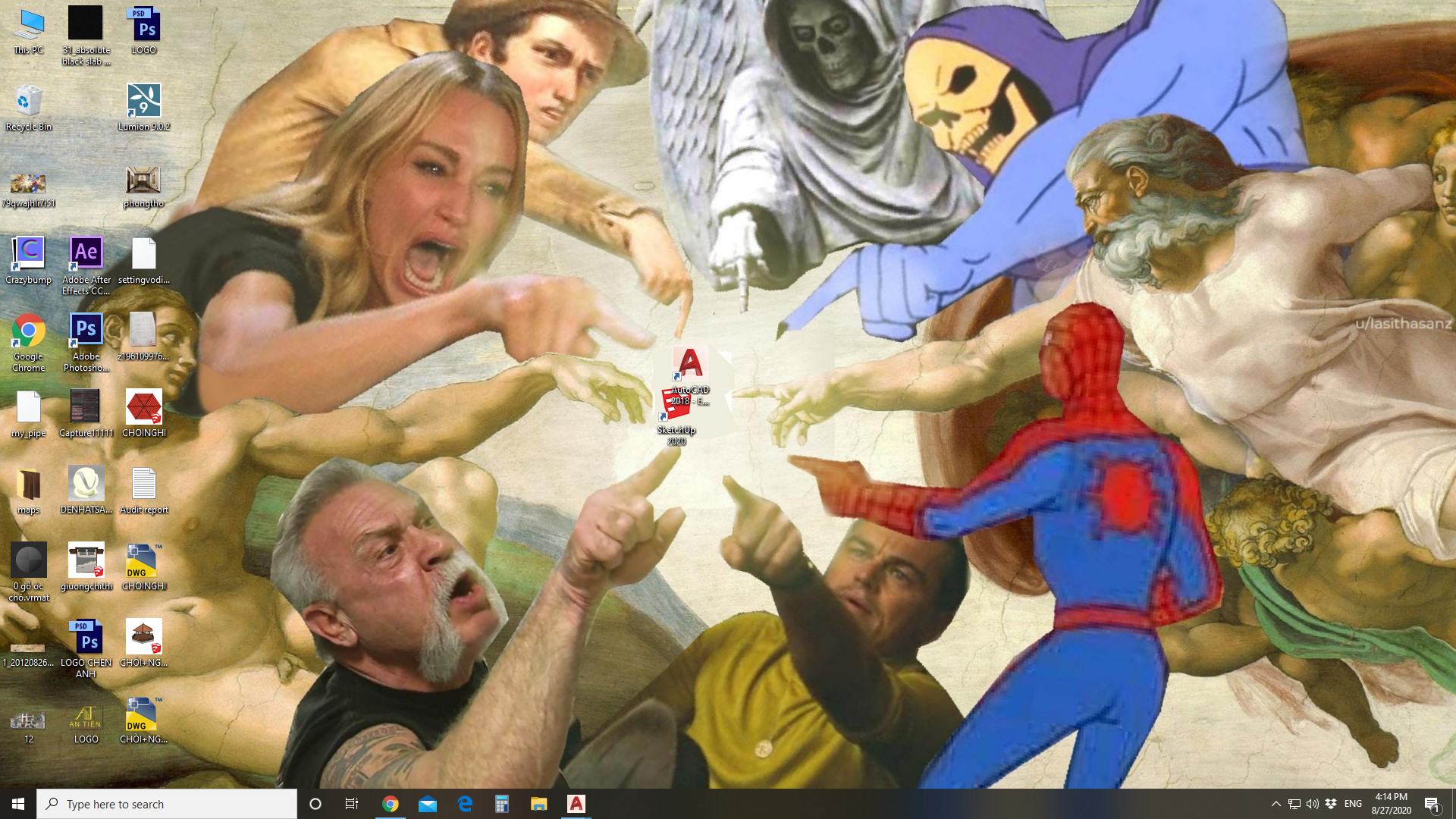Open the This PC desktop icon

point(29,32)
